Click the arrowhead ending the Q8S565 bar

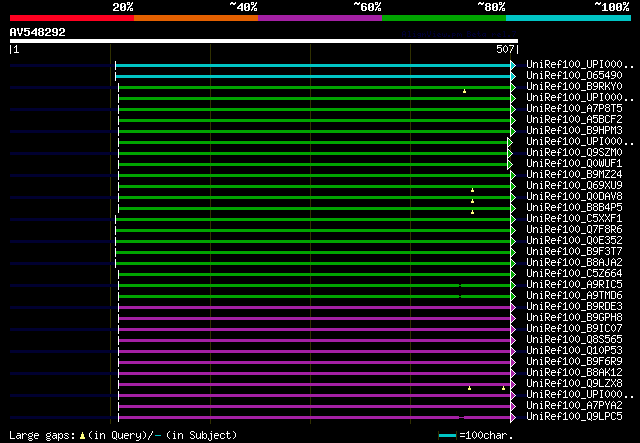[x=513, y=341]
